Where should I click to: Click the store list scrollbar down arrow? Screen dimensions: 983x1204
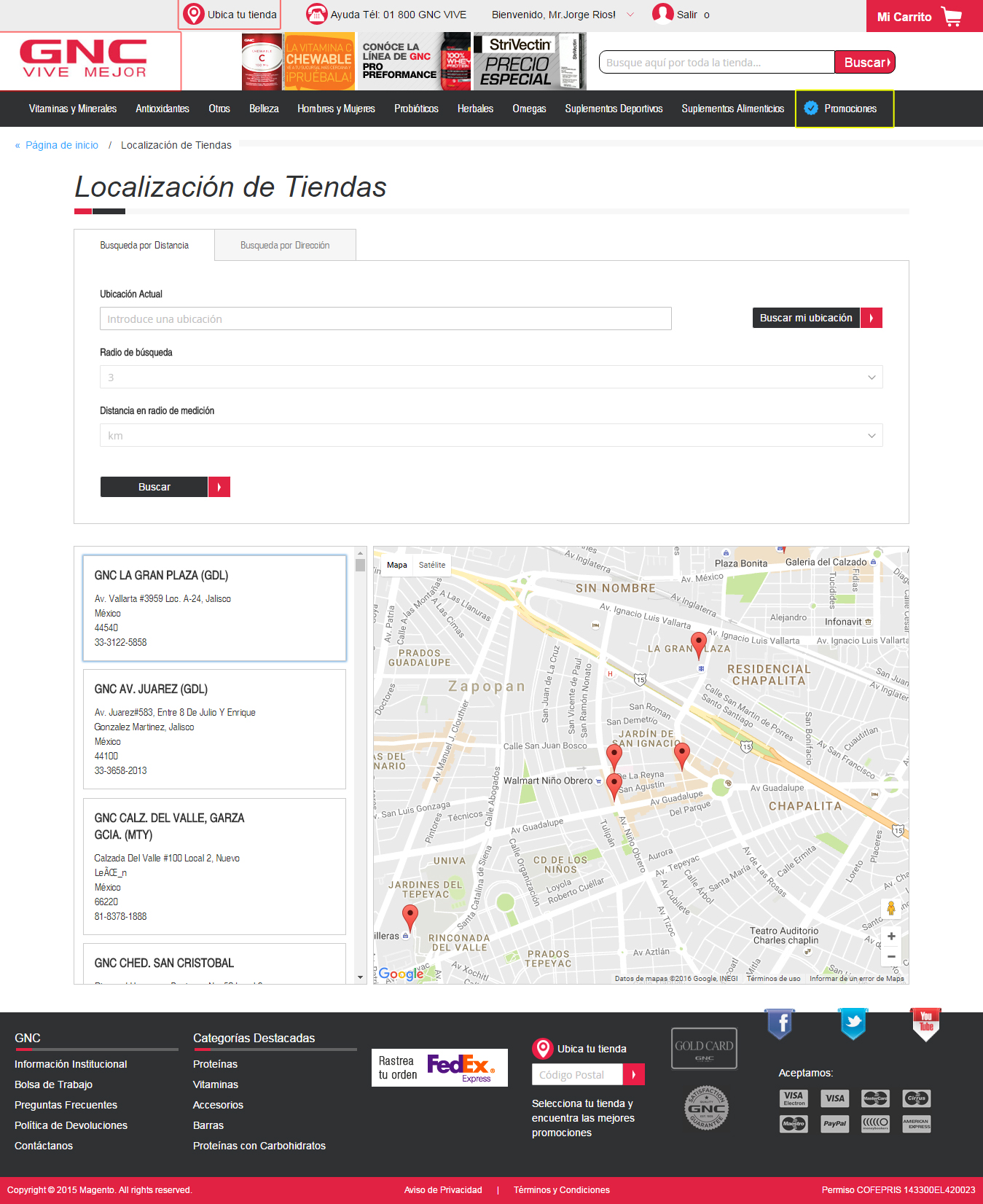(360, 977)
